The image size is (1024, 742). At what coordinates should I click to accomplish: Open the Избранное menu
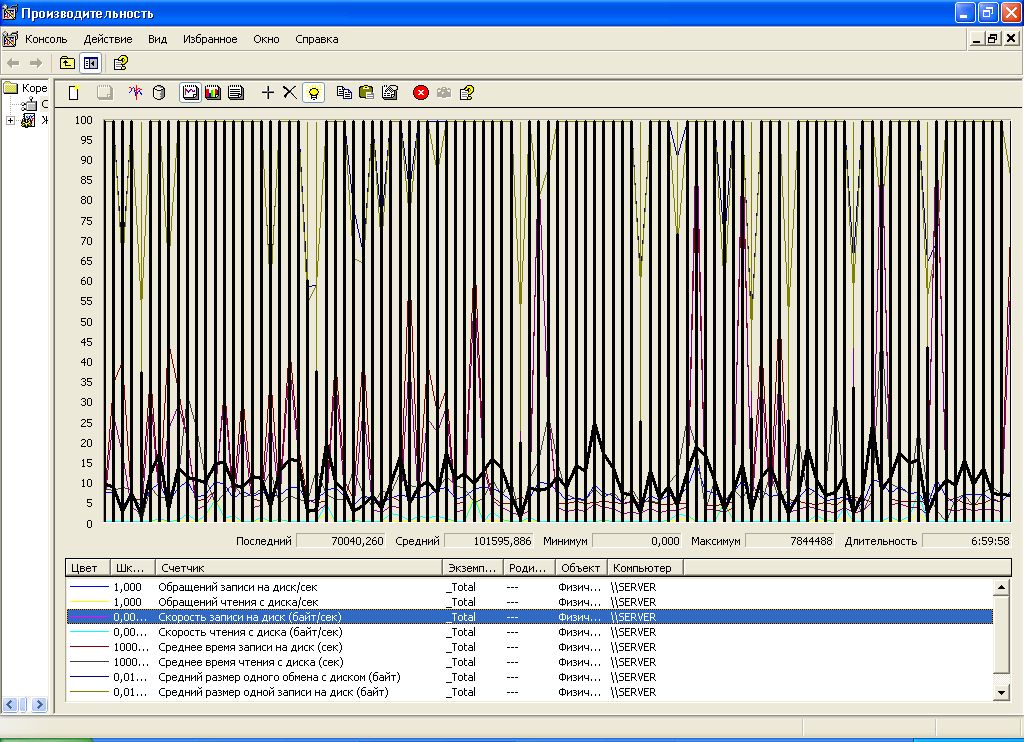coord(210,39)
